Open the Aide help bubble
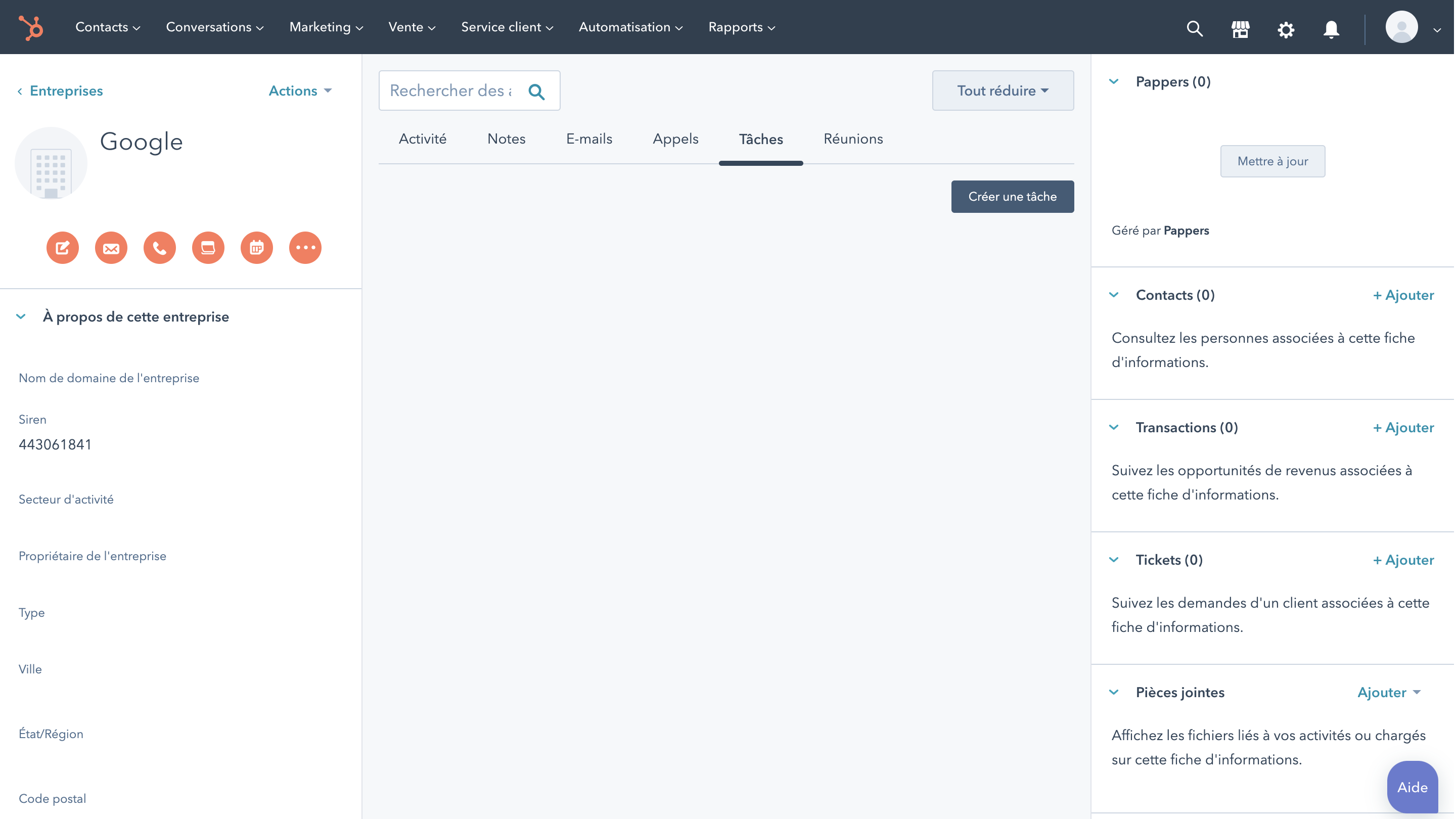 (x=1412, y=787)
